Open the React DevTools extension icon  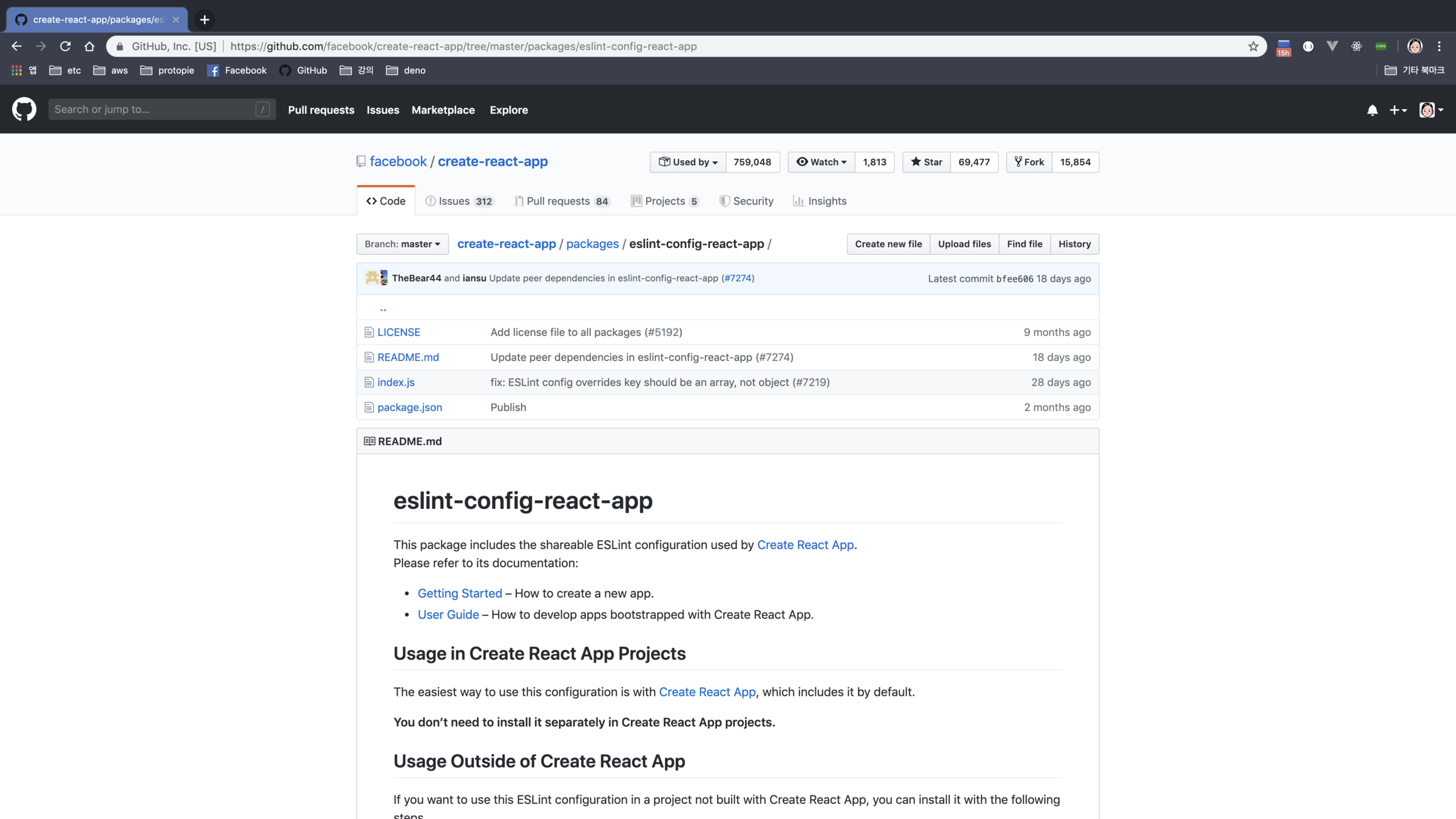coord(1357,46)
